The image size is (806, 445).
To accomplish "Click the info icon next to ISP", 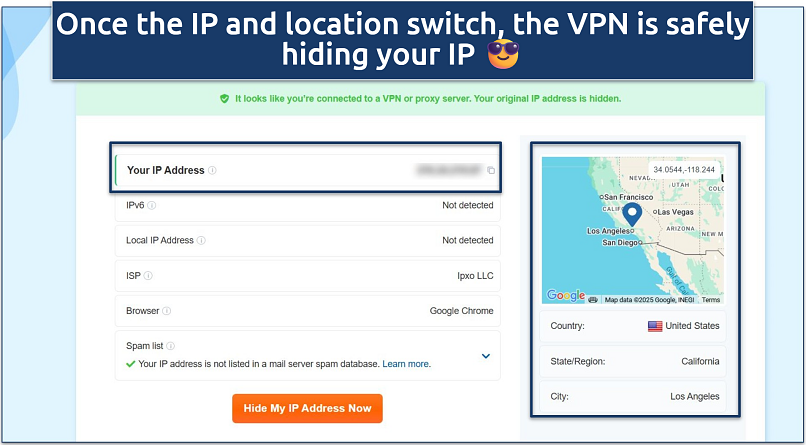I will coord(148,276).
